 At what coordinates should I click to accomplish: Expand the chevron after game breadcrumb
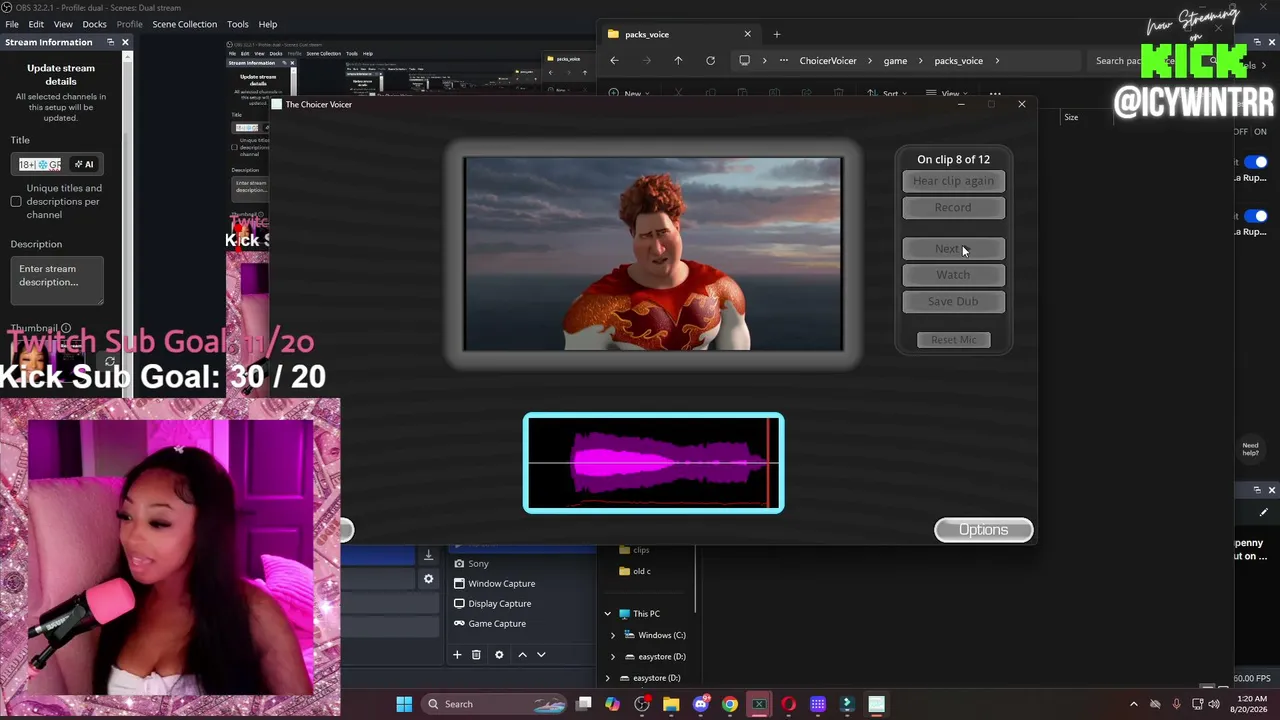[x=921, y=61]
